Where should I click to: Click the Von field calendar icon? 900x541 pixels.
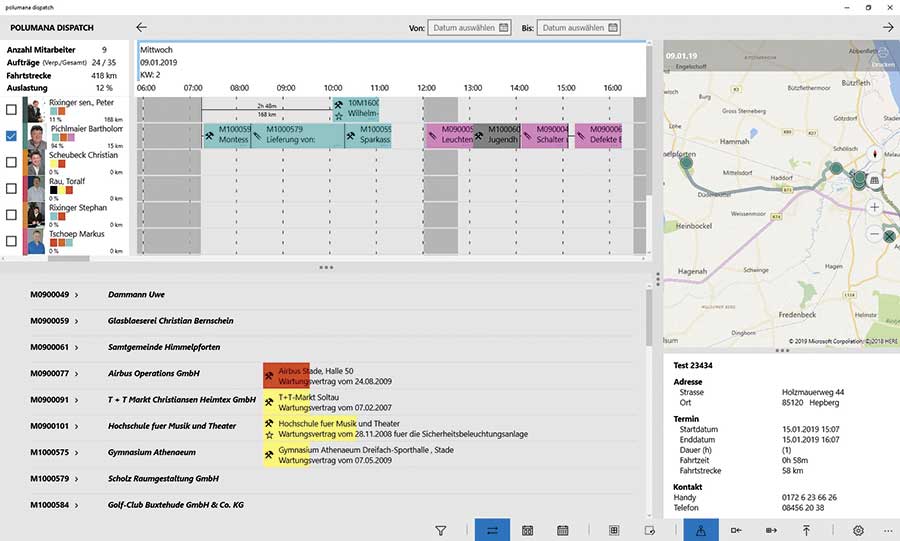pyautogui.click(x=503, y=28)
